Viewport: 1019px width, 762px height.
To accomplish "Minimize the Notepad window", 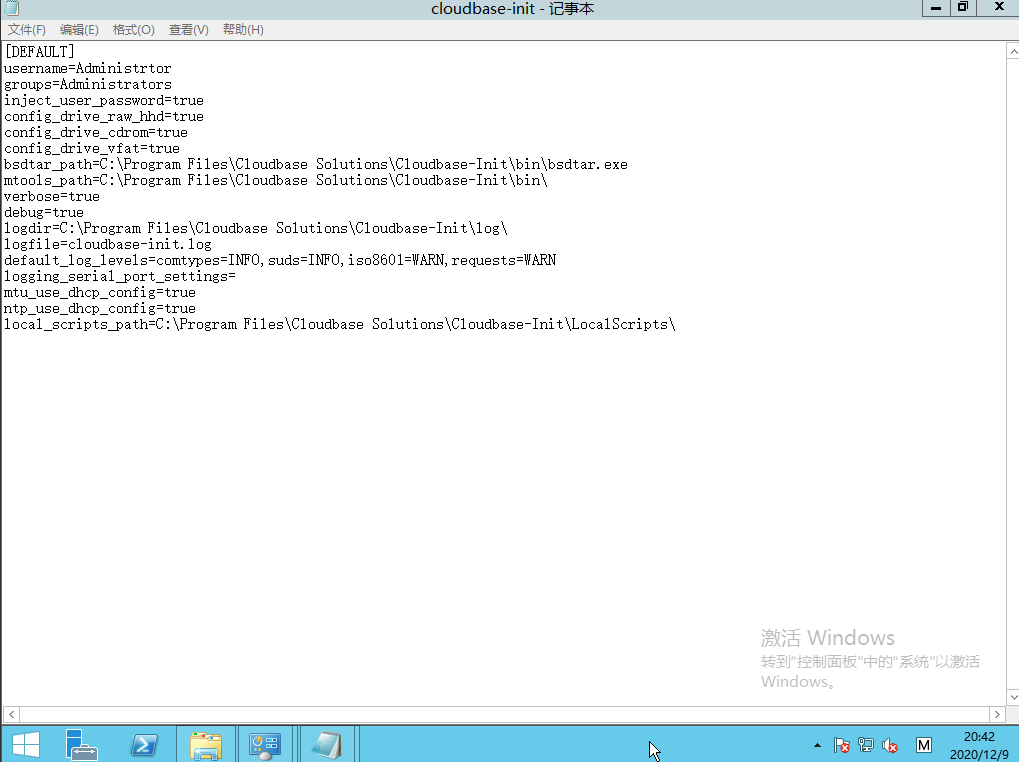I will [936, 8].
